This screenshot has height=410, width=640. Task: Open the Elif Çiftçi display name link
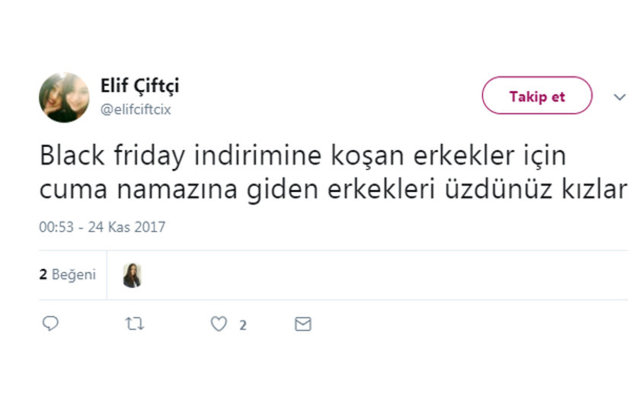pyautogui.click(x=139, y=88)
